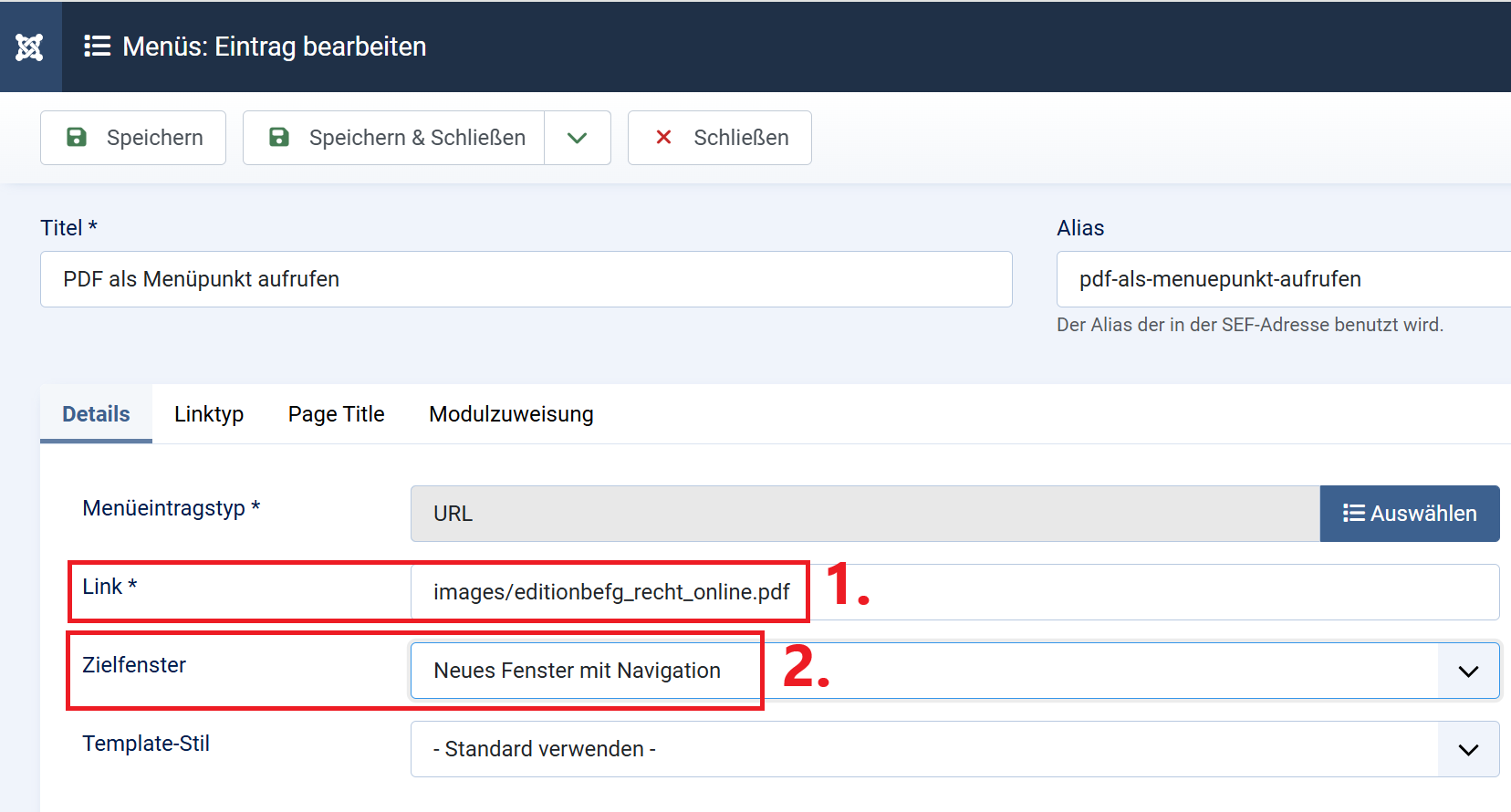Click the Speichern & Schließen floppy icon
Image resolution: width=1511 pixels, height=812 pixels.
pos(279,138)
